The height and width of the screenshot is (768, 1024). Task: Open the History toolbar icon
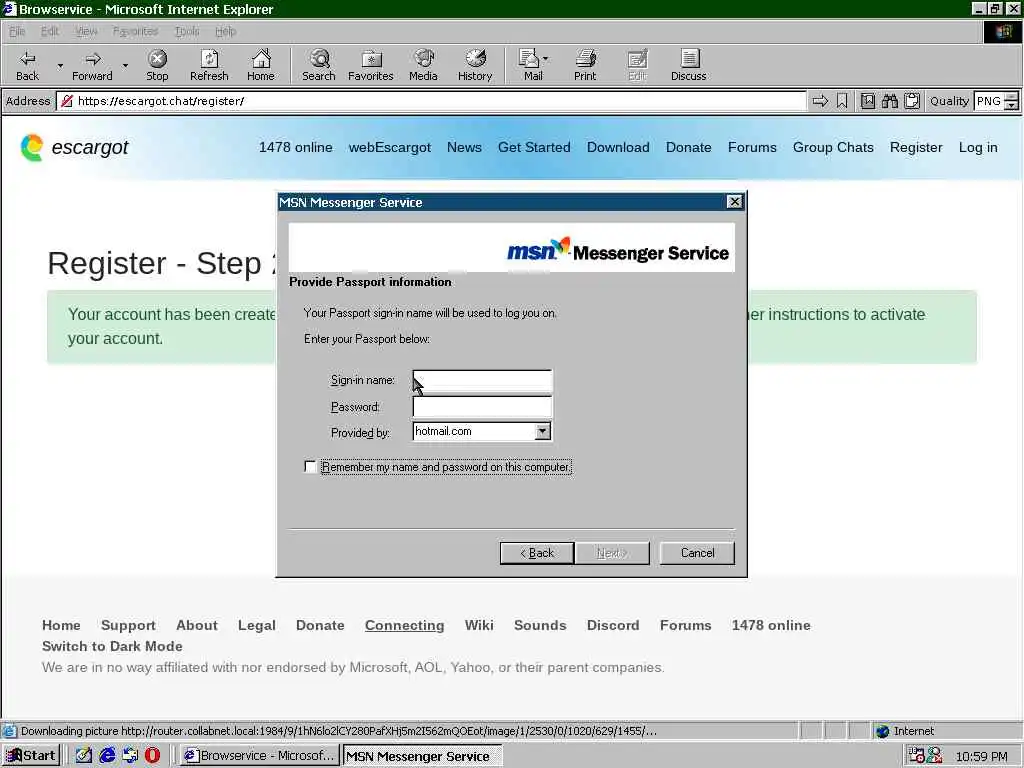pyautogui.click(x=475, y=59)
